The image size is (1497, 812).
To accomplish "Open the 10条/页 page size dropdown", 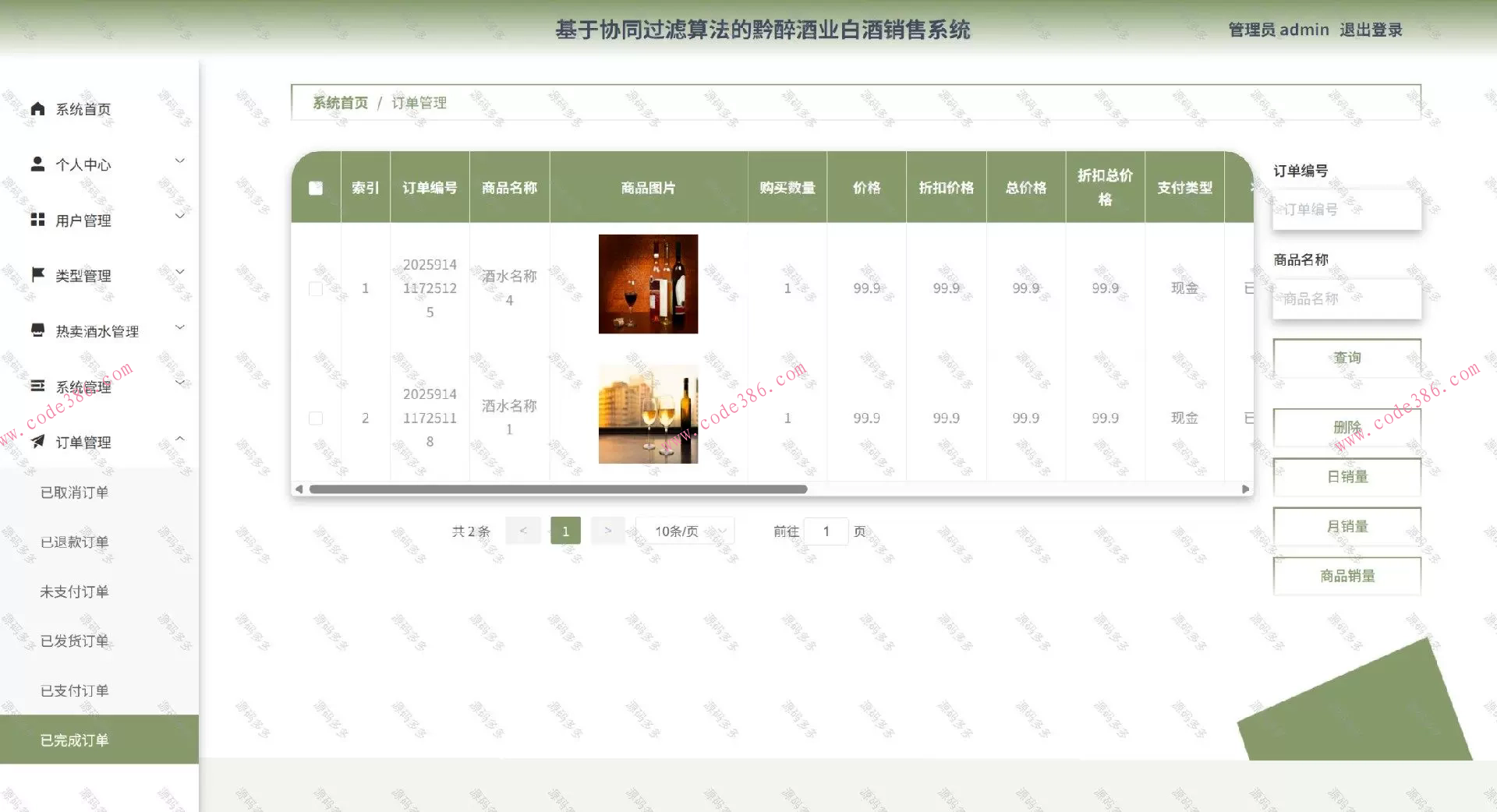I will point(684,531).
